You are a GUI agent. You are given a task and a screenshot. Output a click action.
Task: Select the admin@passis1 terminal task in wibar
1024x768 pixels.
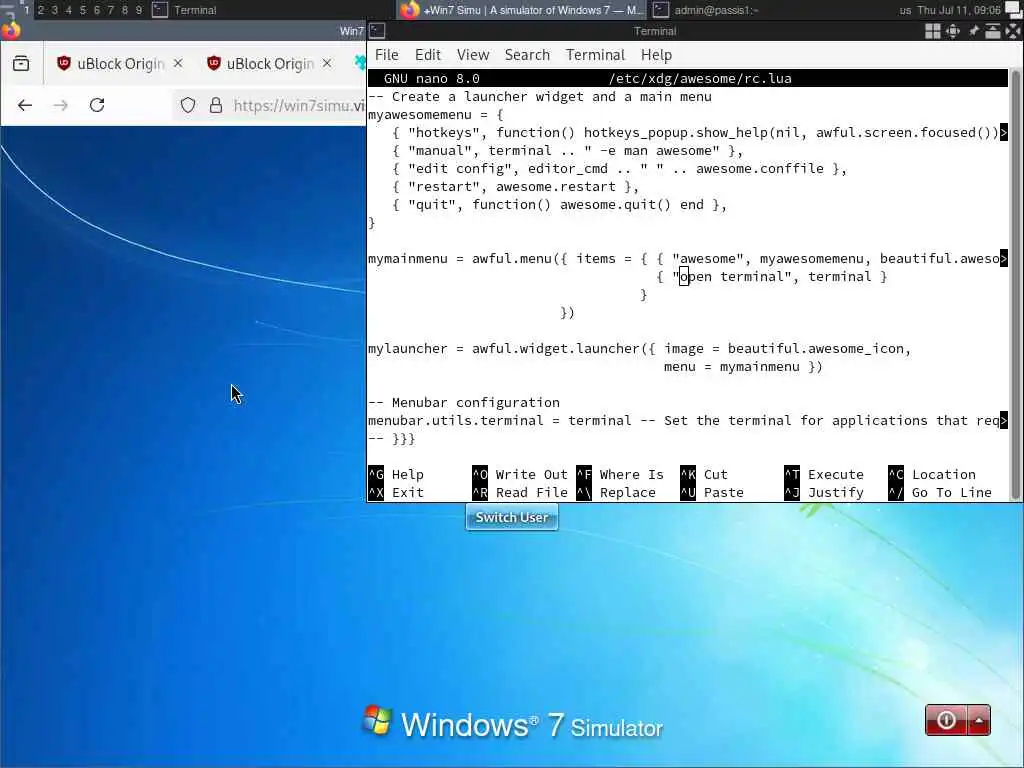click(x=705, y=10)
